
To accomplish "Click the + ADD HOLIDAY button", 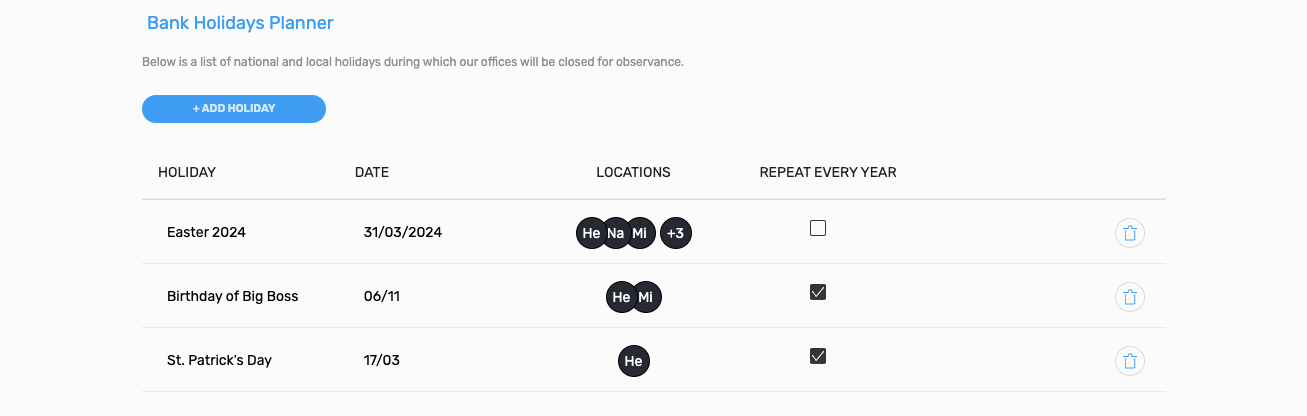I will (234, 109).
